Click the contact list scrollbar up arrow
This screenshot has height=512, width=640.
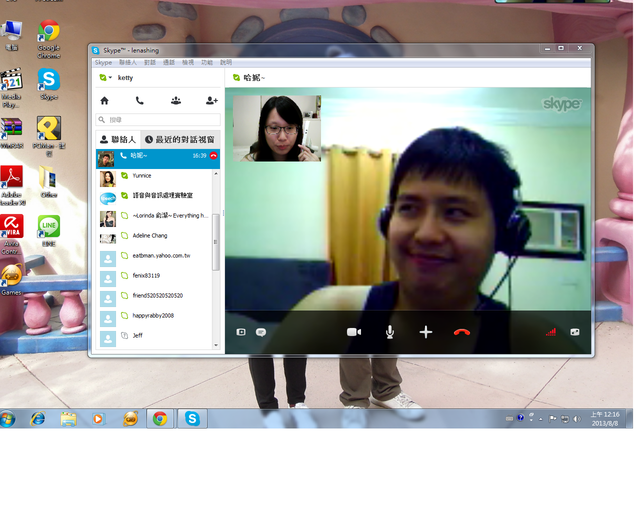pyautogui.click(x=216, y=174)
